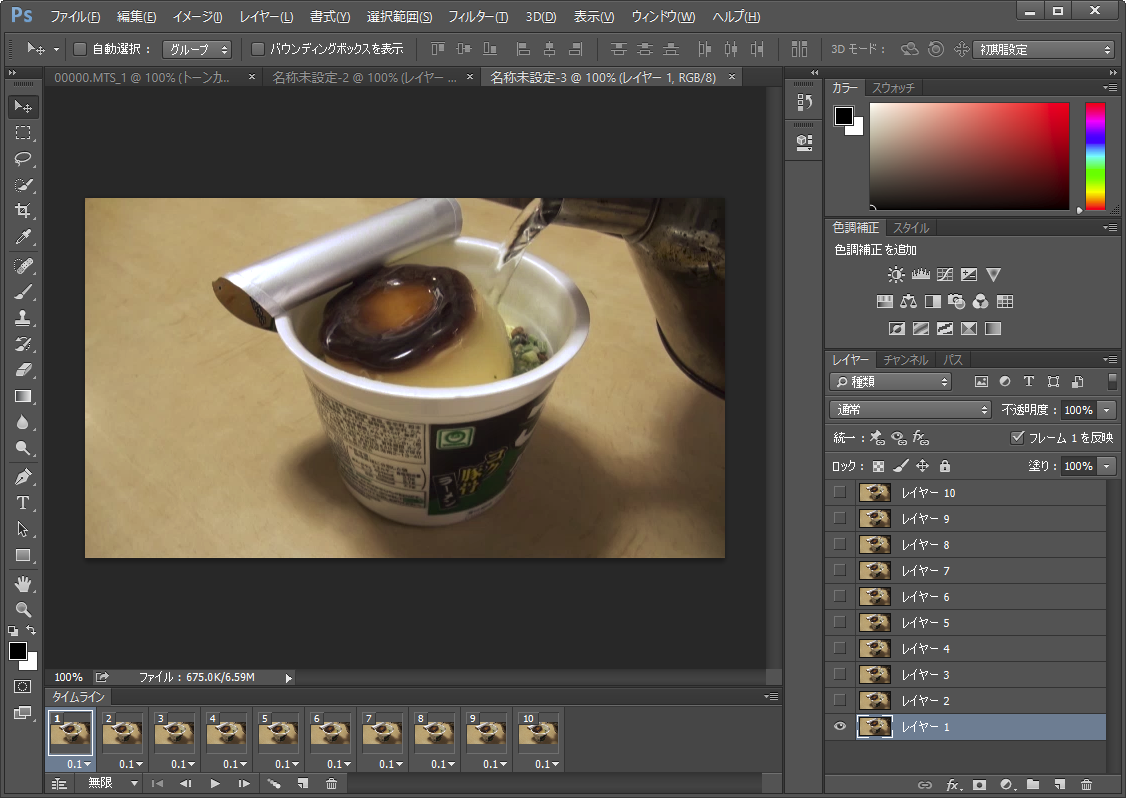Switch to the チャンネル tab
1126x798 pixels.
click(905, 360)
